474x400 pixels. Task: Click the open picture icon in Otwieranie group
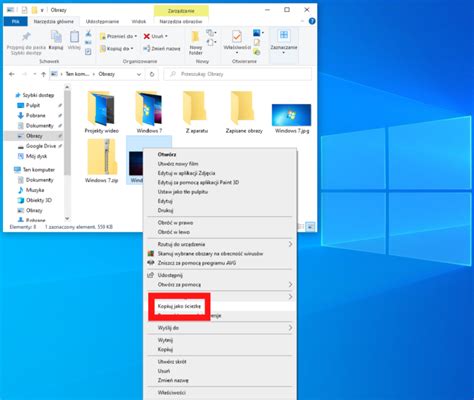257,33
